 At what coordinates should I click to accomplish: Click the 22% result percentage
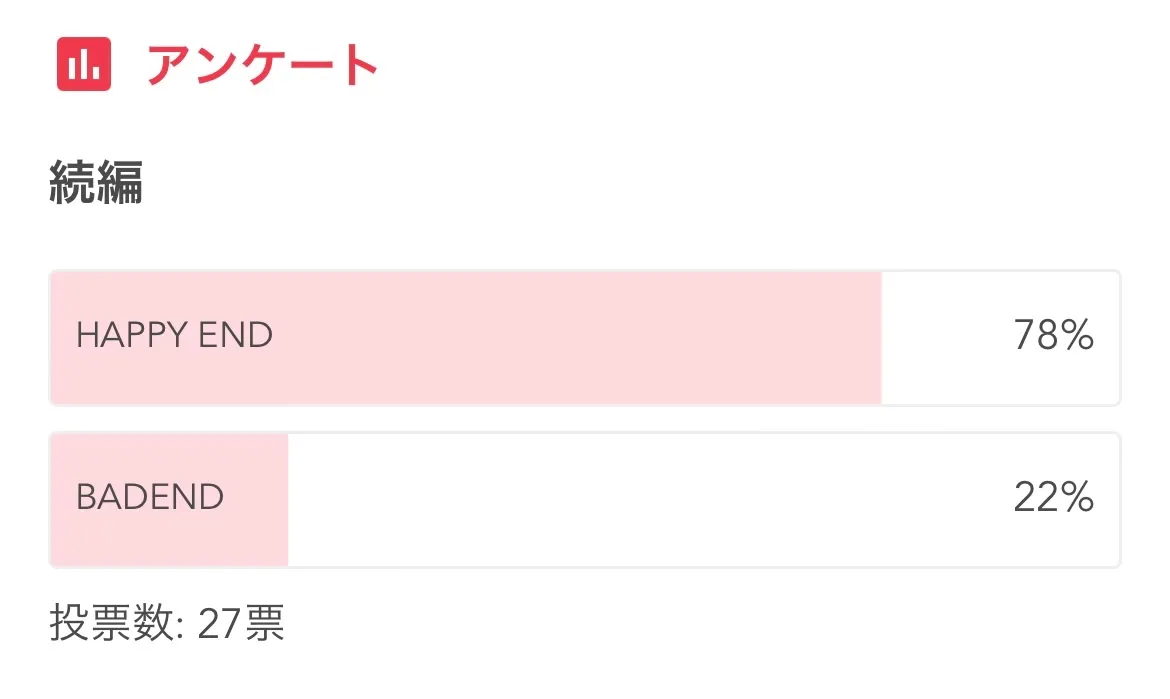(x=1053, y=497)
